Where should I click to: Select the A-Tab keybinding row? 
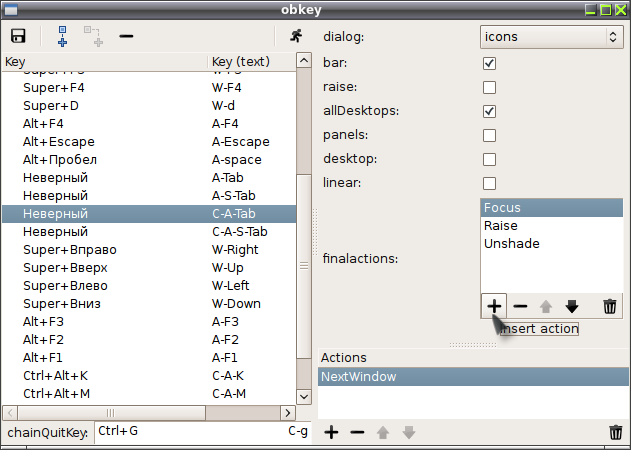point(149,178)
